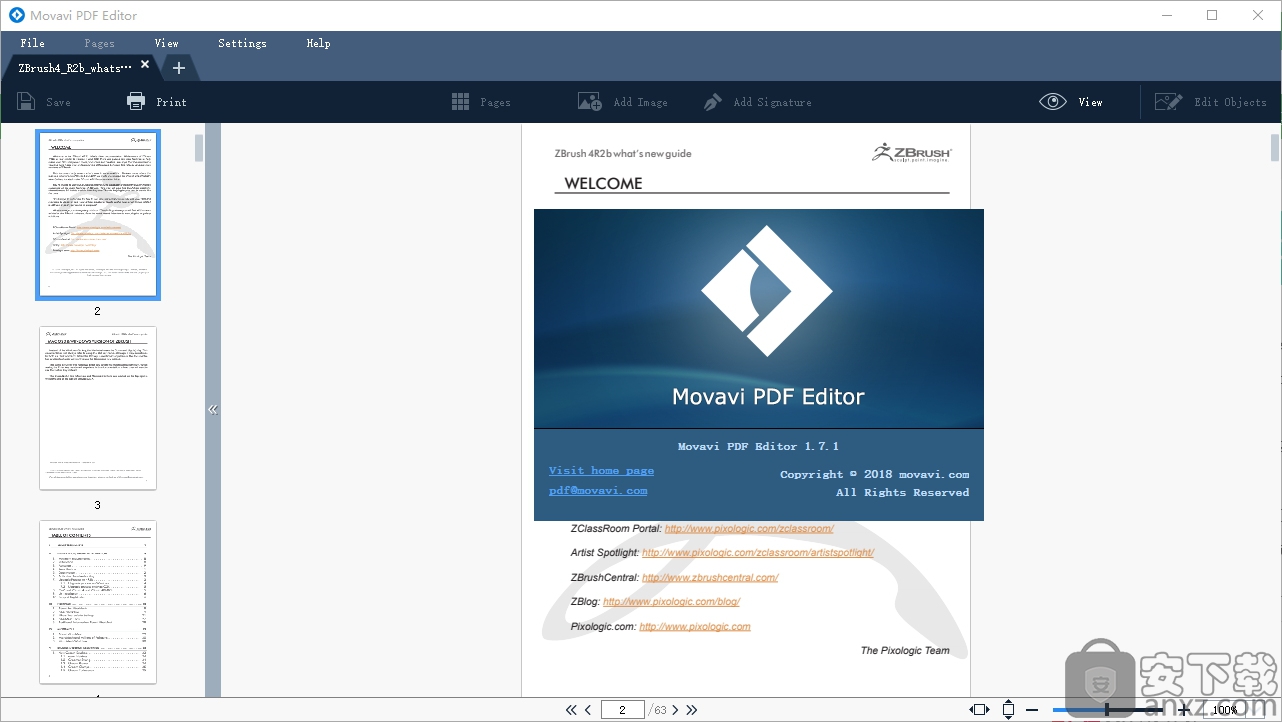Click "The Pixologic Team" signature text
Viewport: 1282px width, 722px height.
tap(905, 650)
